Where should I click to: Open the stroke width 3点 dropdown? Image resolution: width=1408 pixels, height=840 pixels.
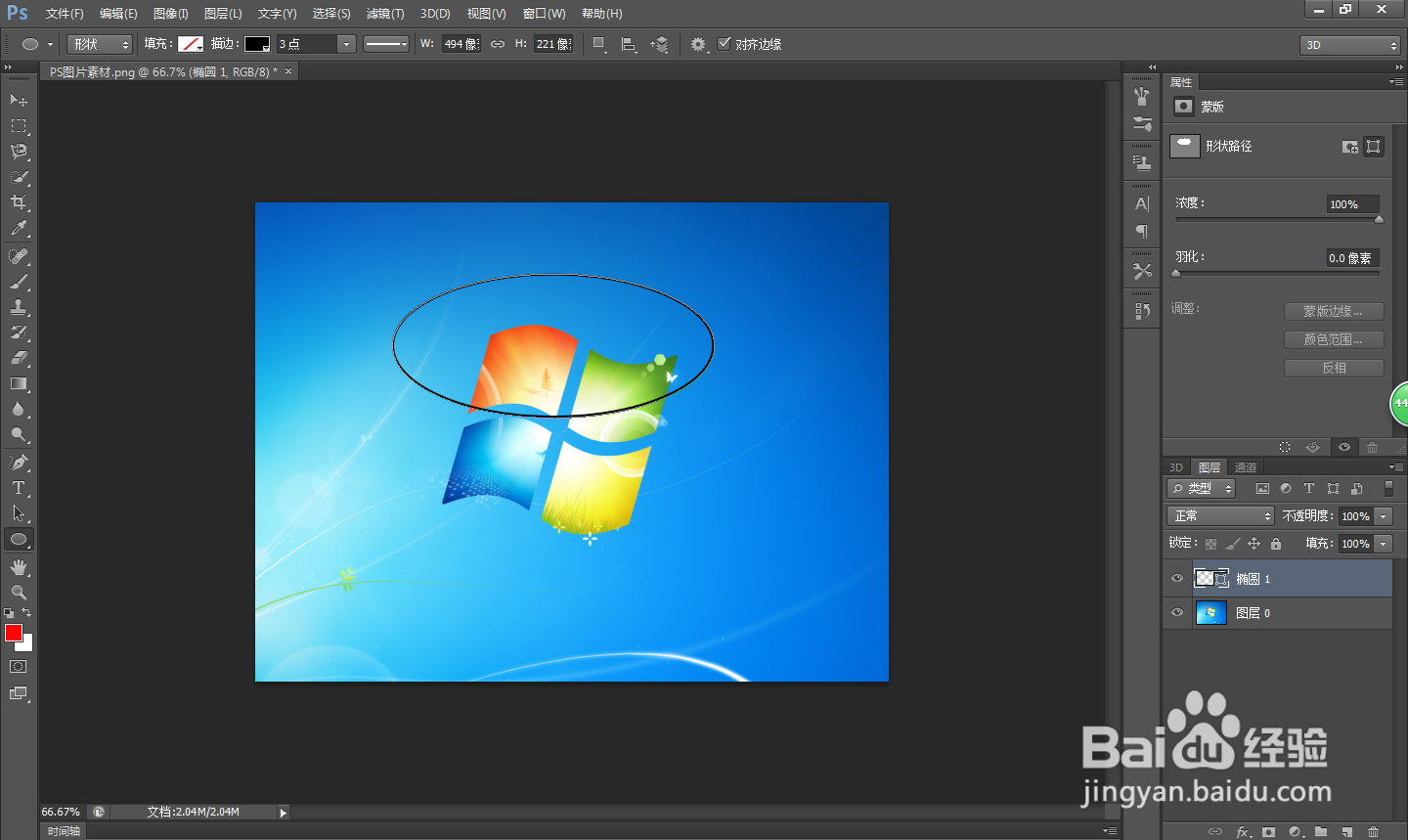(346, 44)
